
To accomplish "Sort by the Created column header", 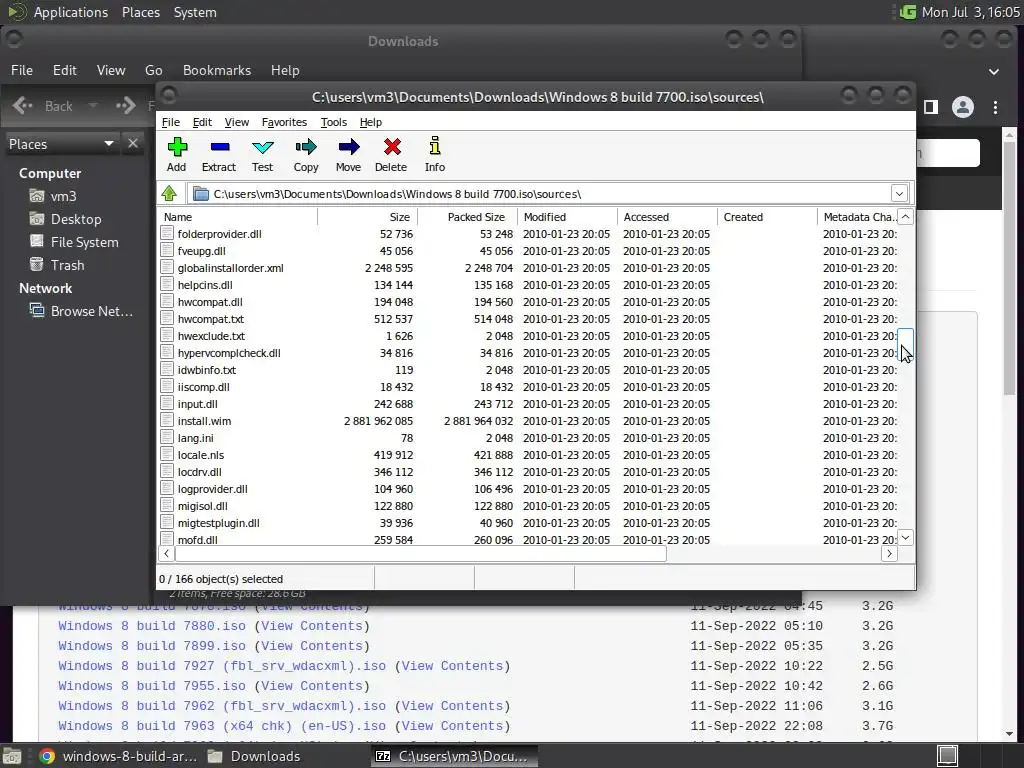I will click(x=767, y=217).
